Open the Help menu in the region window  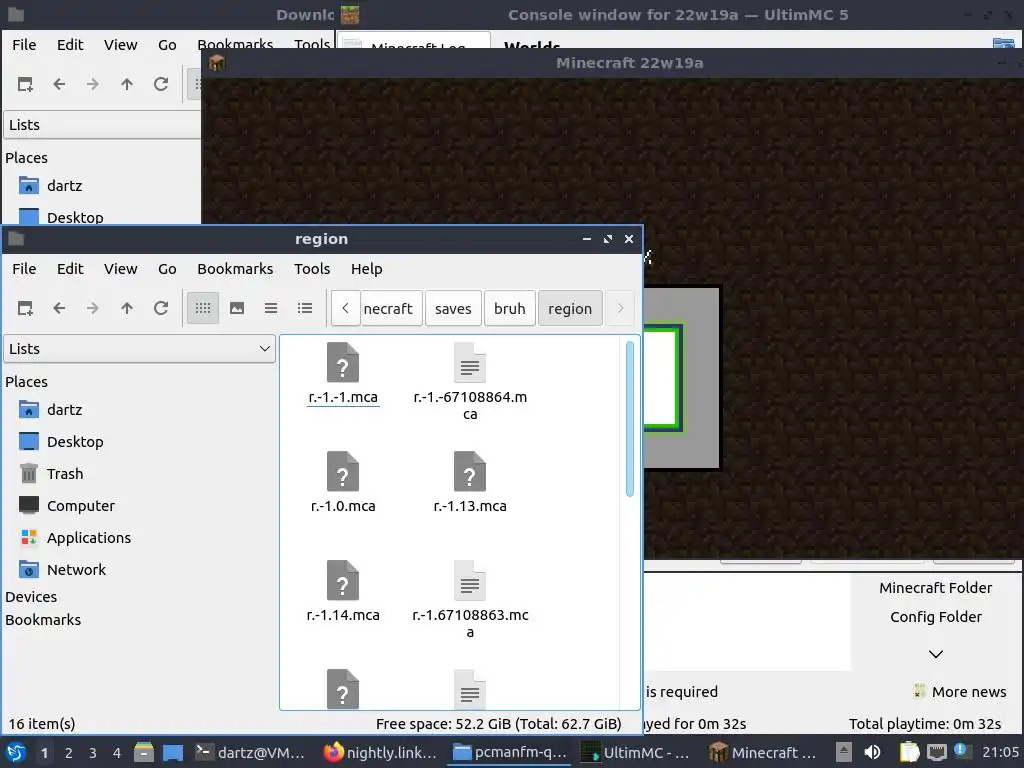pos(366,269)
